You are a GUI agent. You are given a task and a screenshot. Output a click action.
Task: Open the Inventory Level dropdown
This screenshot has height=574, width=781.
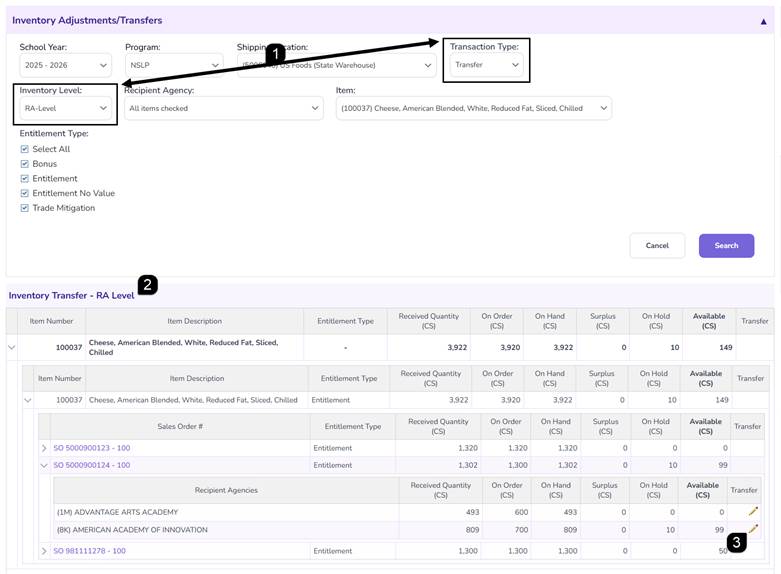(65, 108)
